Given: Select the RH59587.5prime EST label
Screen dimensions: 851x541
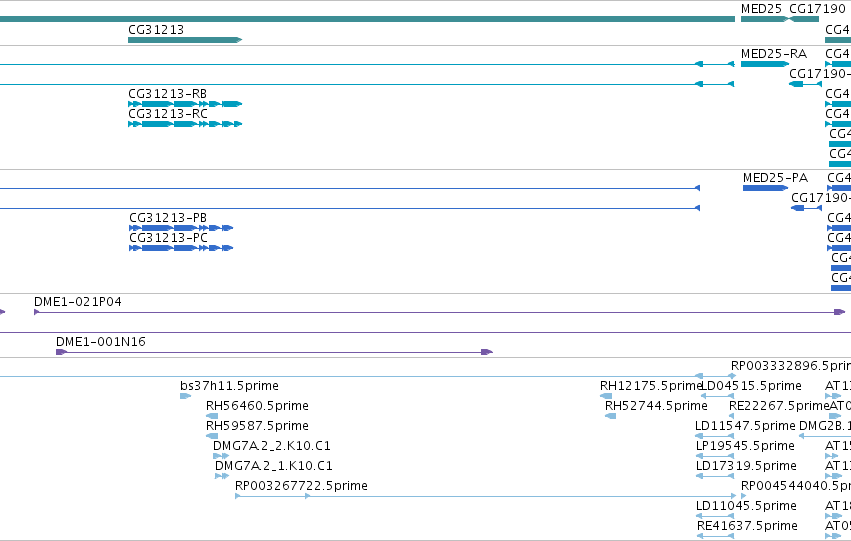Looking at the screenshot, I should [x=257, y=426].
